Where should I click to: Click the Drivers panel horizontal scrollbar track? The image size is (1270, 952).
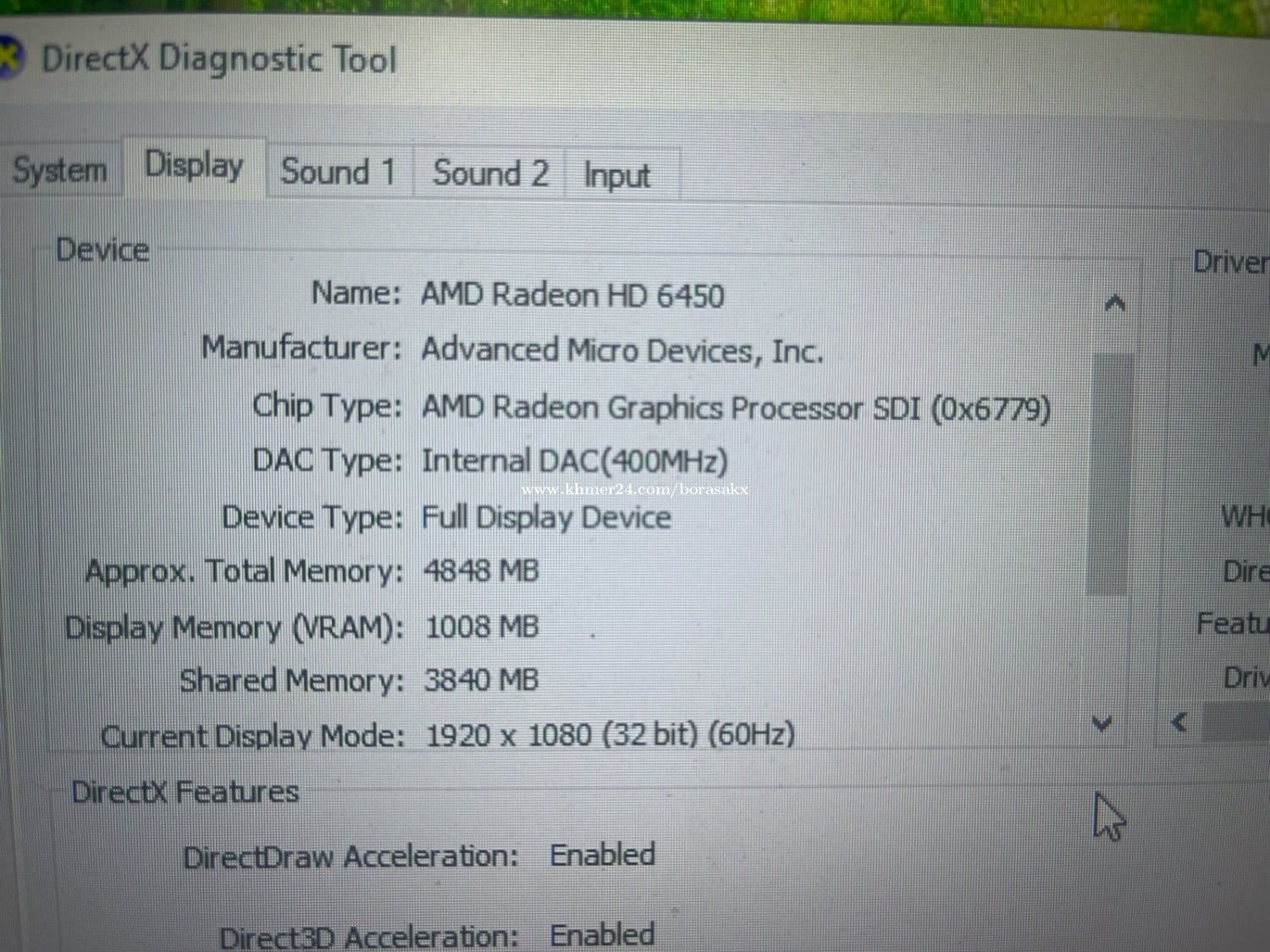pos(1236,724)
